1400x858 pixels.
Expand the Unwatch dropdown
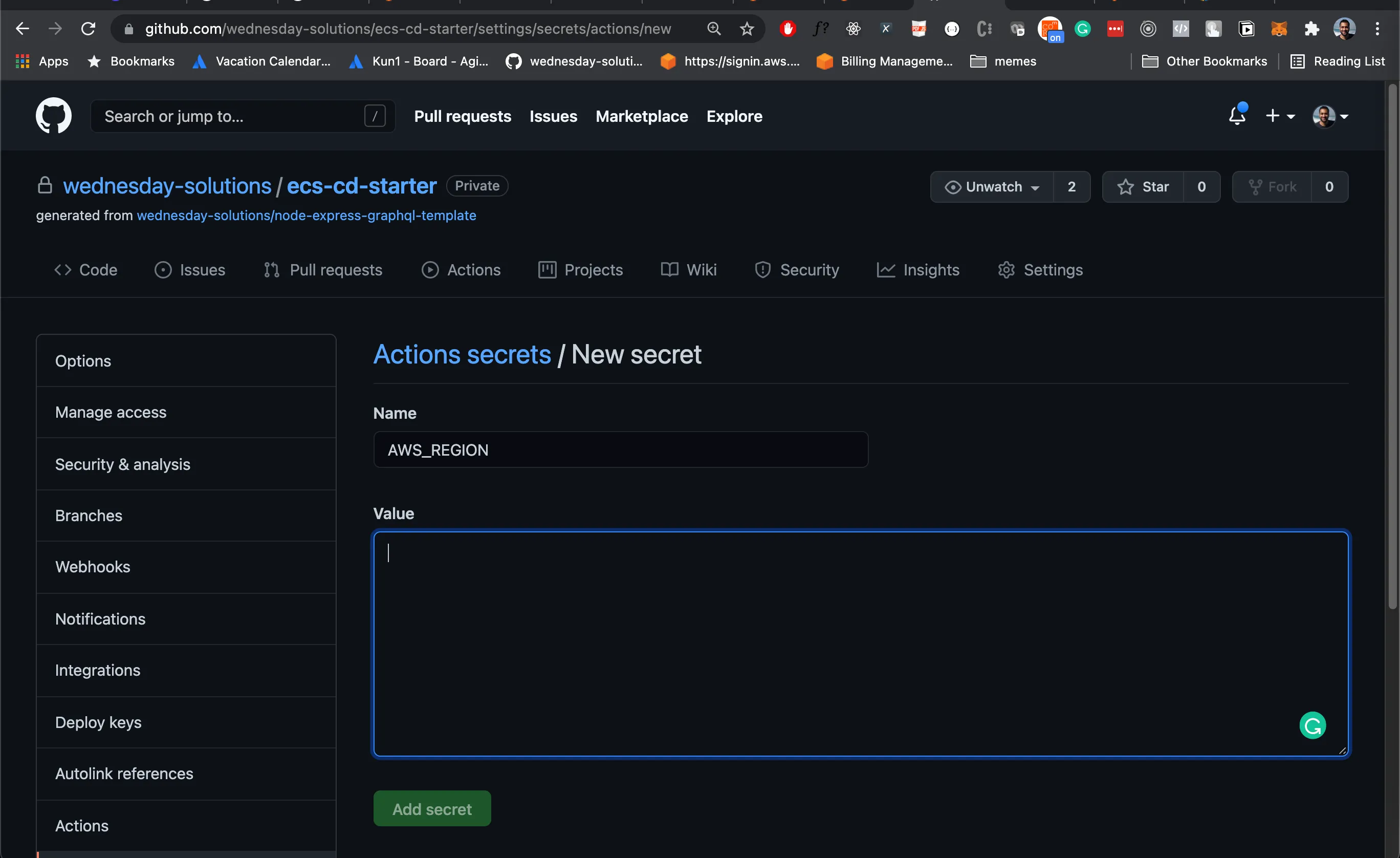[992, 186]
